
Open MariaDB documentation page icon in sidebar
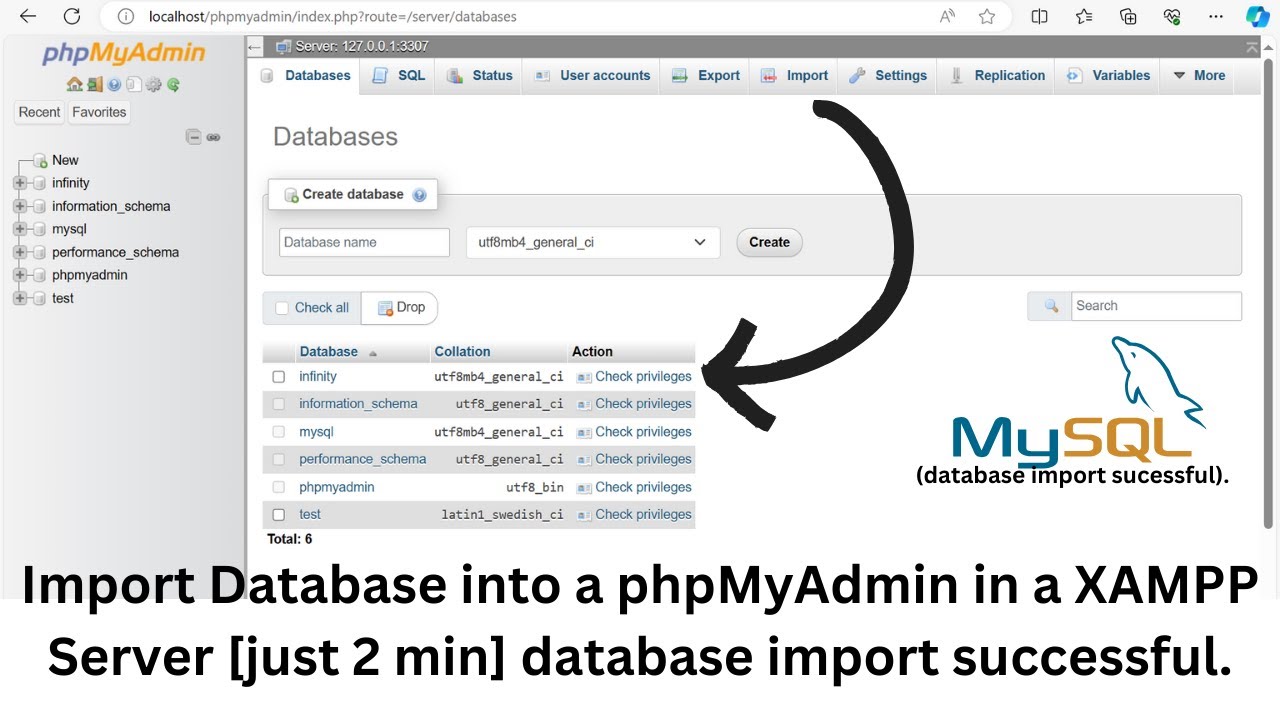point(134,85)
